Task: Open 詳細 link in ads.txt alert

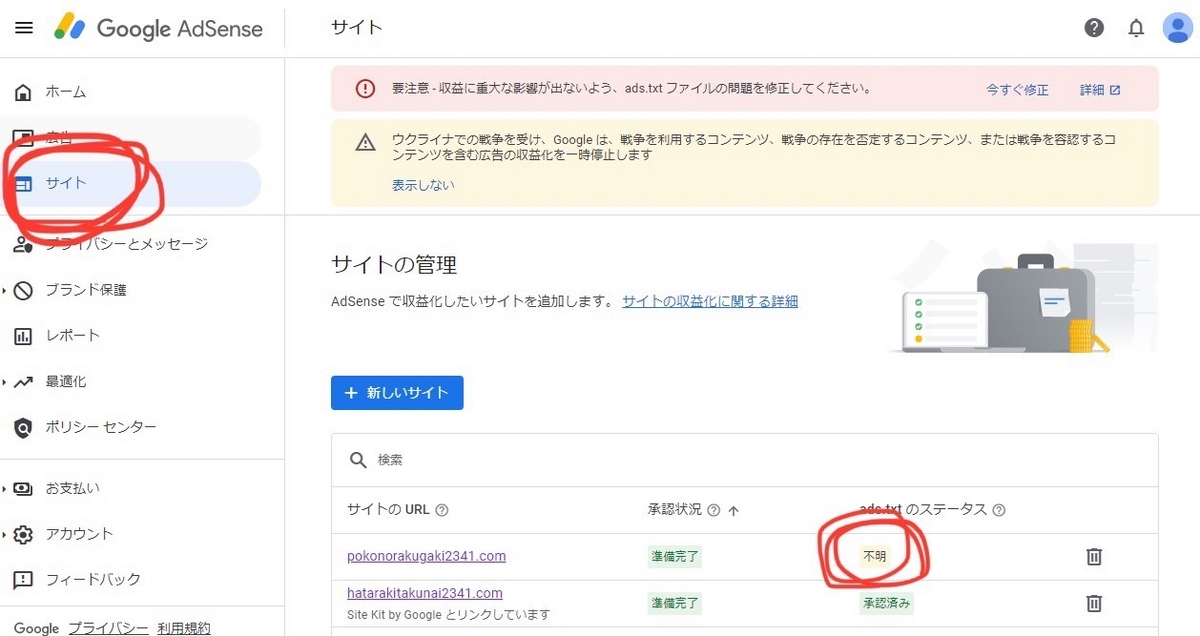Action: (1100, 90)
